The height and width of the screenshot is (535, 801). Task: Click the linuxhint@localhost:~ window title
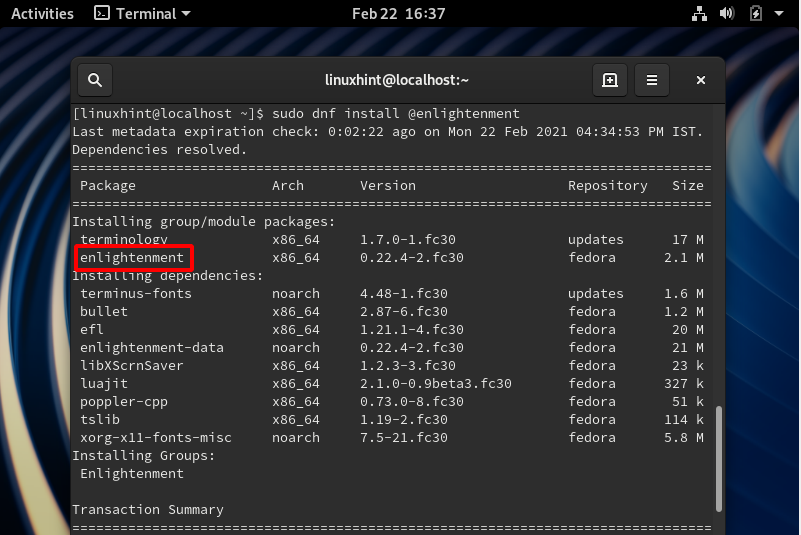397,80
